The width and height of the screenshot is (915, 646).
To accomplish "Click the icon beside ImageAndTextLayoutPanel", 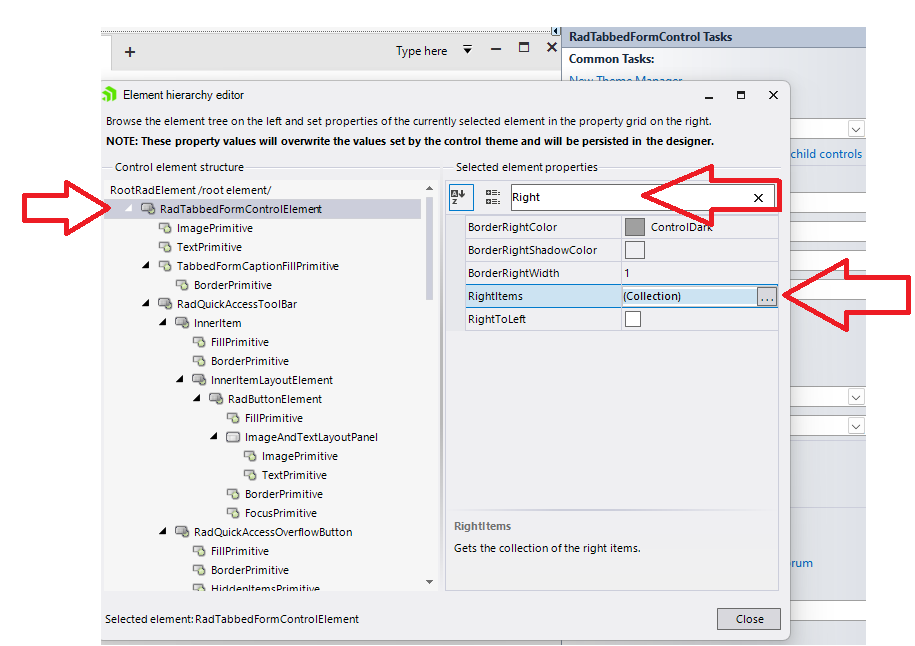I will [233, 437].
